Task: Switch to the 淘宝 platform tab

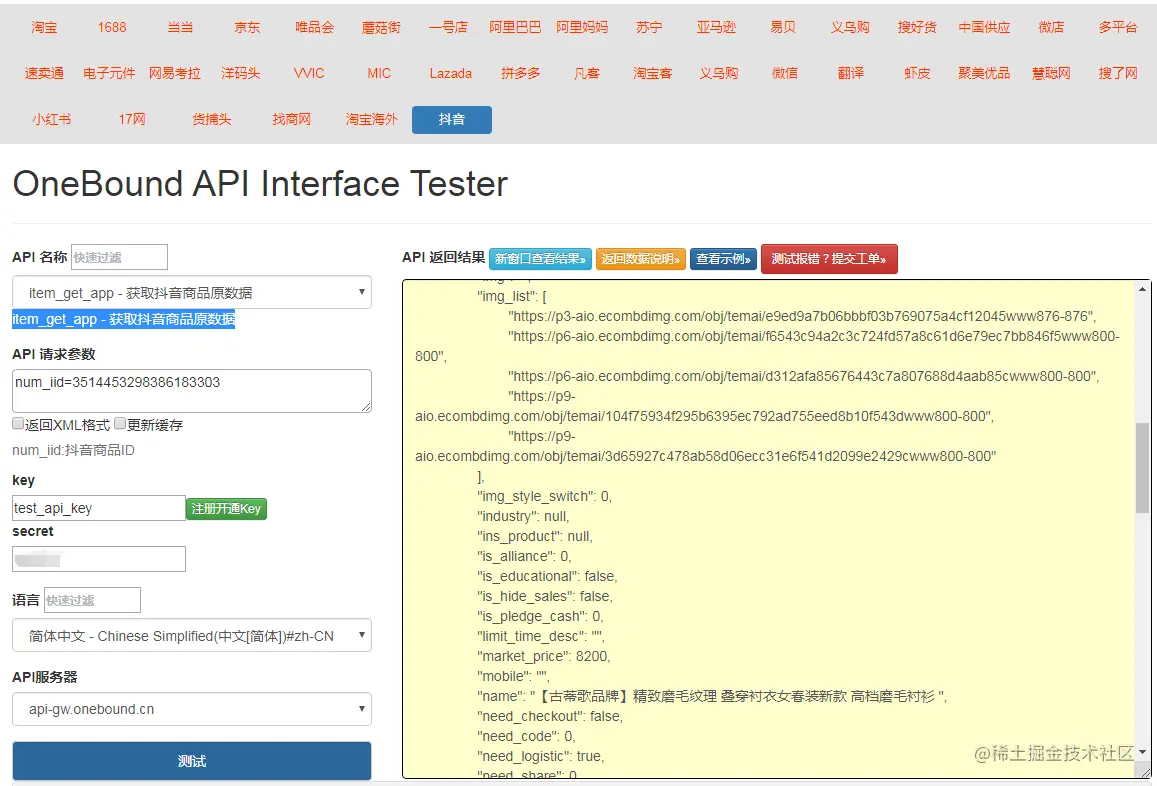Action: coord(44,27)
